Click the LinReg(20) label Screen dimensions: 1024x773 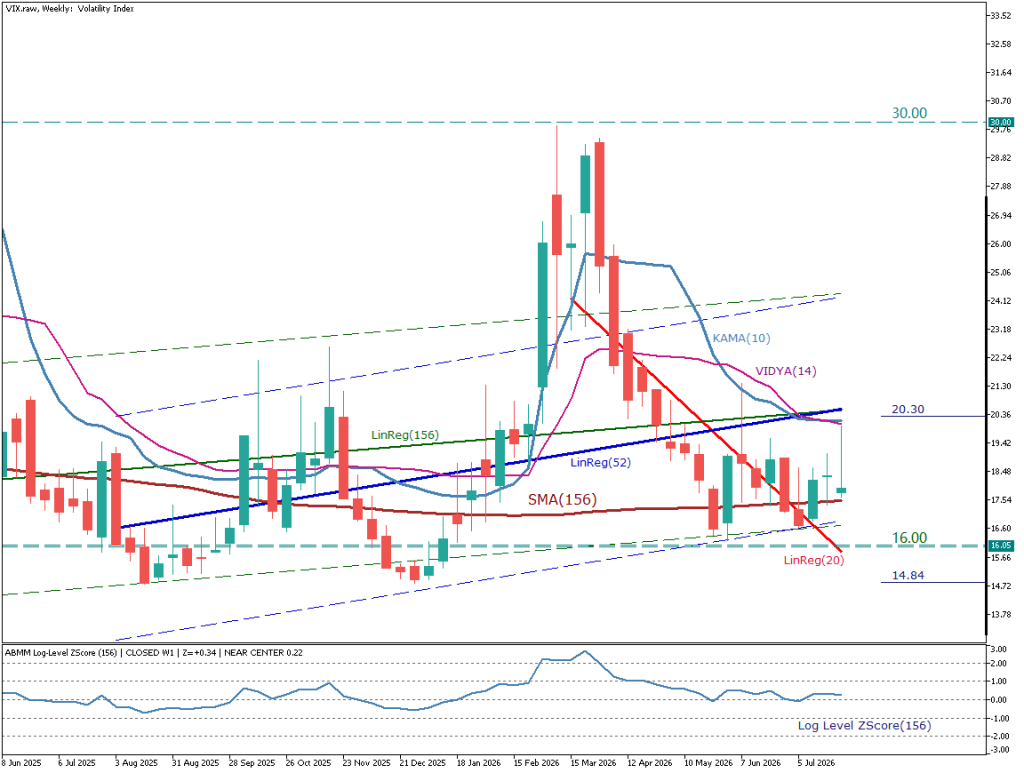tap(814, 560)
